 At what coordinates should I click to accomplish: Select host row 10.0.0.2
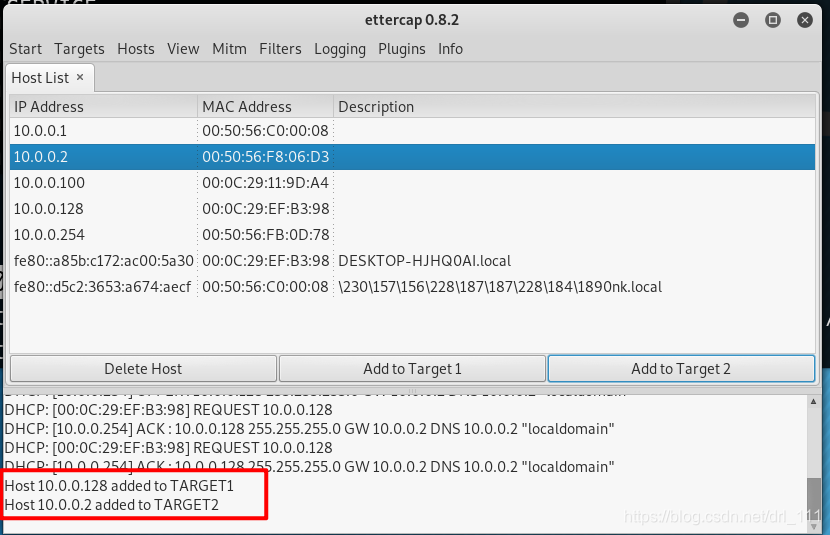coord(412,157)
